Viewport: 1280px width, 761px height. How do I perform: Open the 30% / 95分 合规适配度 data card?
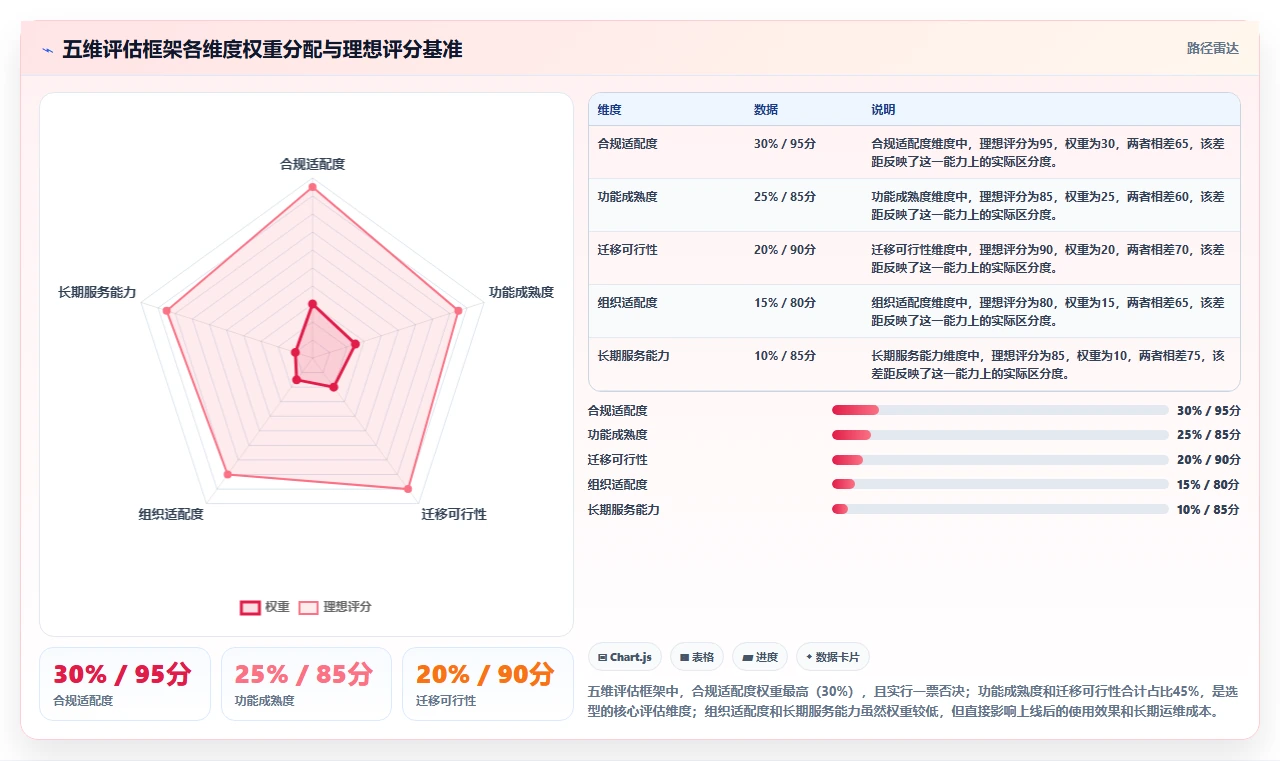pos(125,684)
